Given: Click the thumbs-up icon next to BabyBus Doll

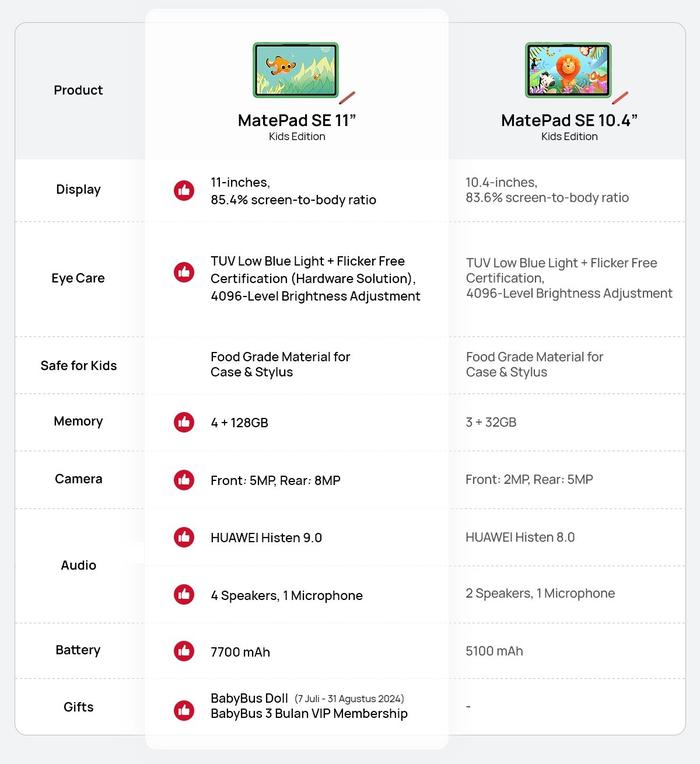Looking at the screenshot, I should pyautogui.click(x=184, y=709).
